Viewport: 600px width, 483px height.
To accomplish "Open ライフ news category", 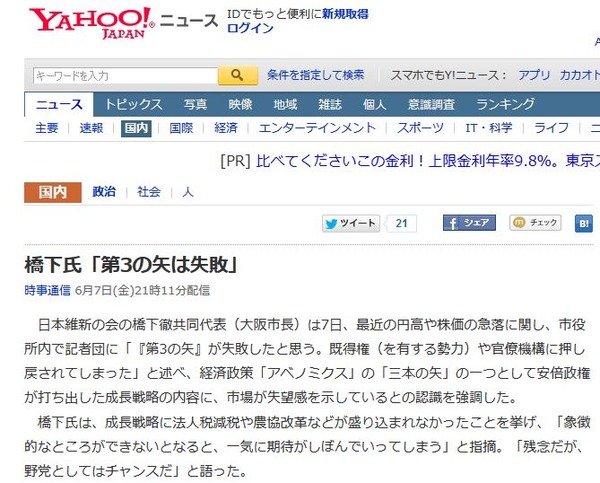I will 551,128.
